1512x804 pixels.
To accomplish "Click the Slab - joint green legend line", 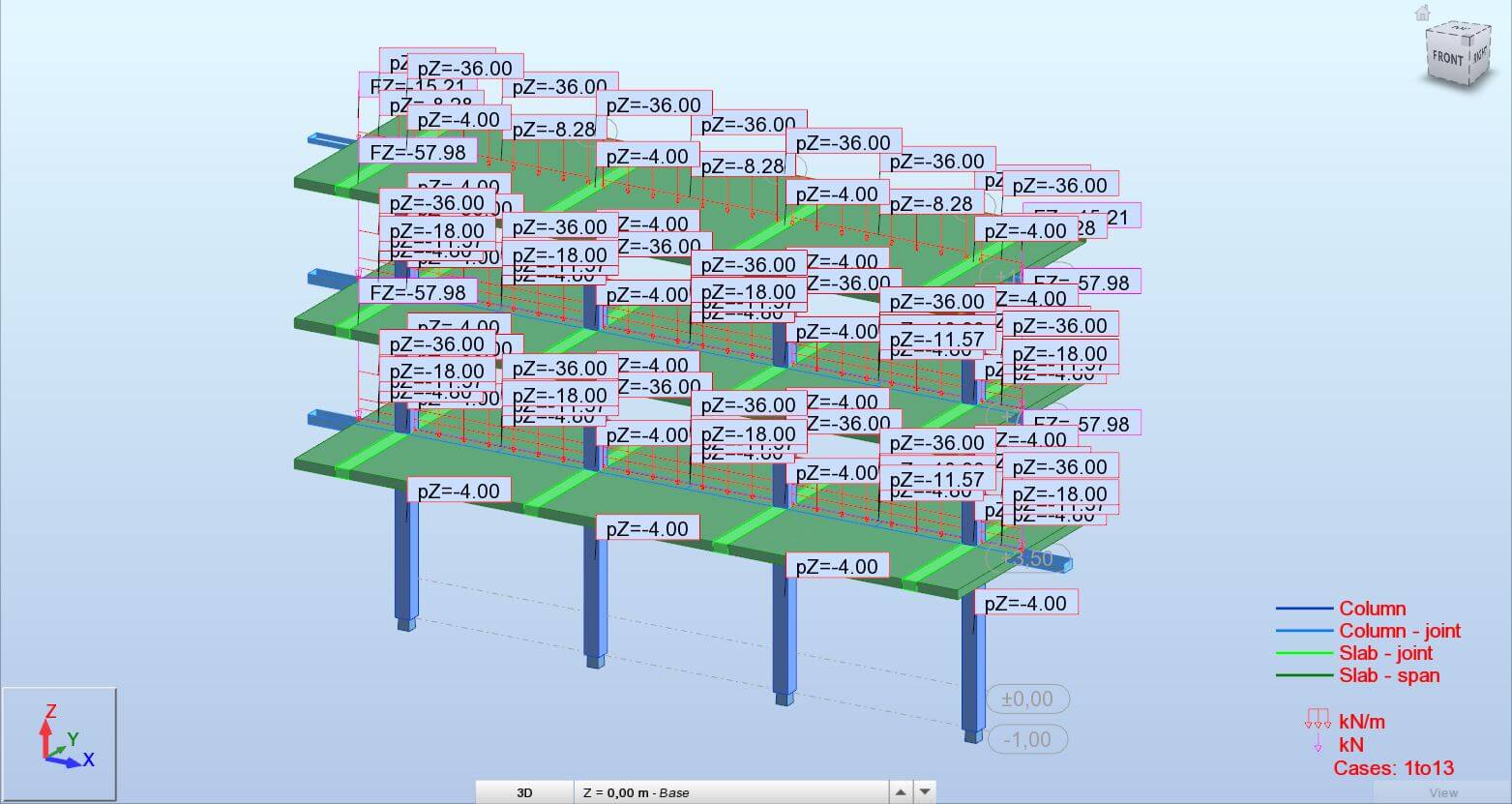I will [1304, 653].
